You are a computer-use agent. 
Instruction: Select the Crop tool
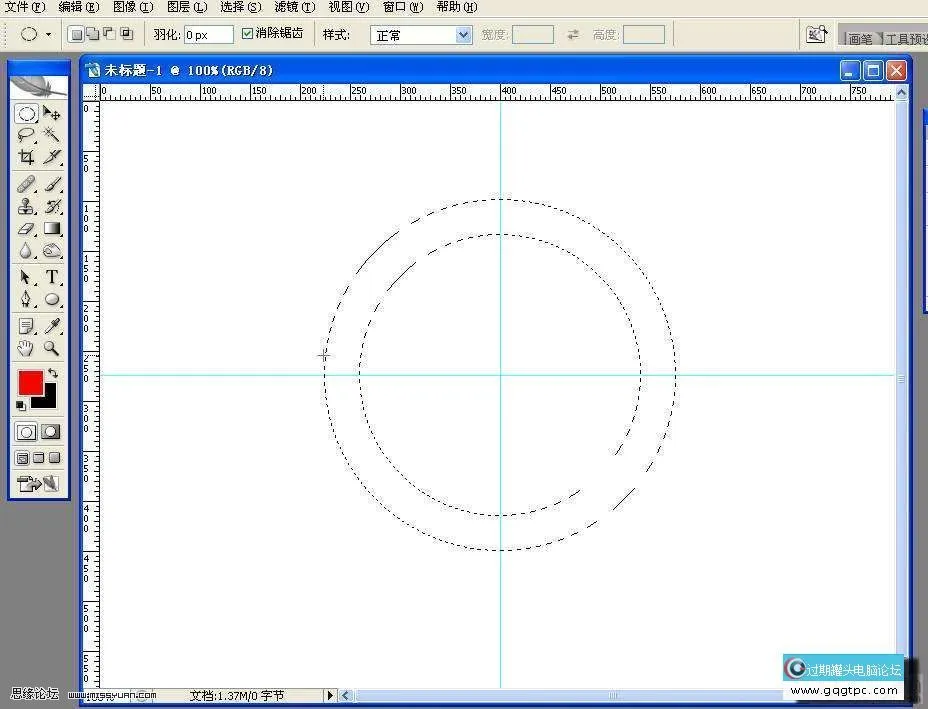click(x=26, y=157)
